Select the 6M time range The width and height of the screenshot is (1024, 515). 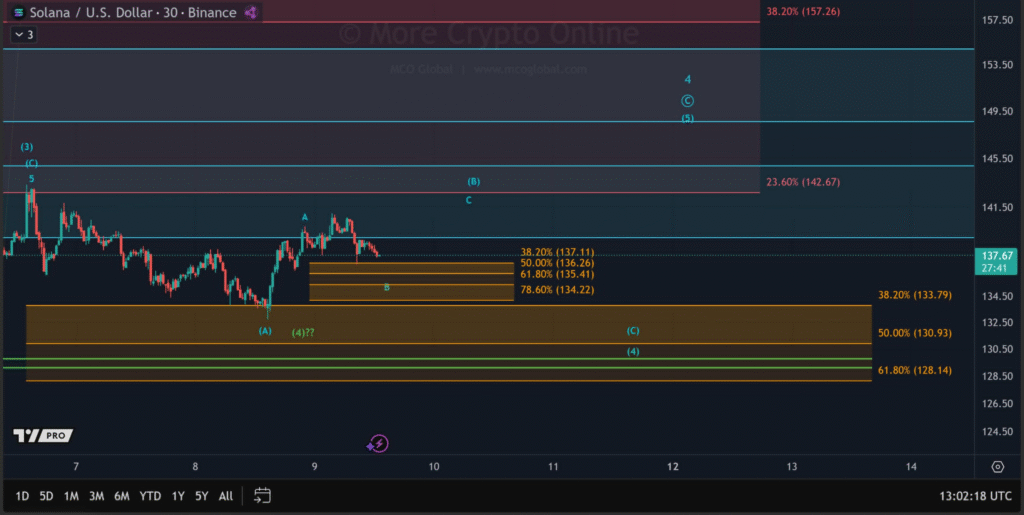pos(121,496)
